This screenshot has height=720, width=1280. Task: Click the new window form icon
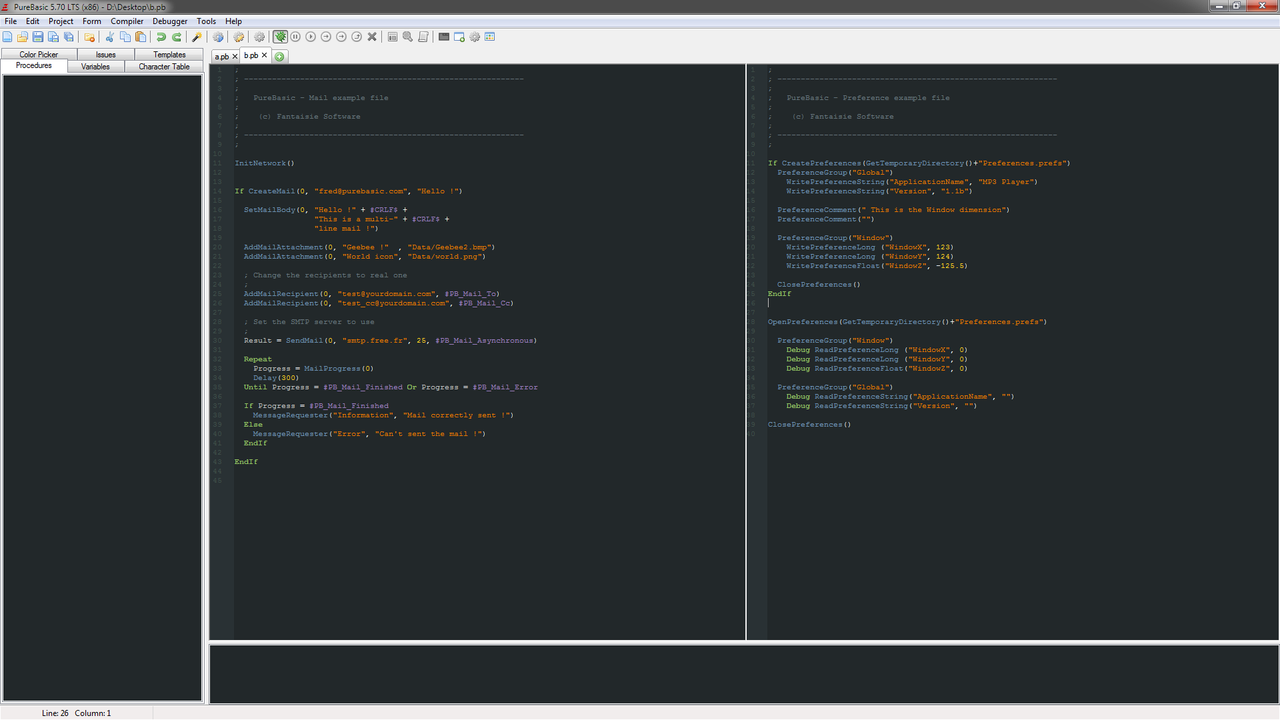[459, 37]
